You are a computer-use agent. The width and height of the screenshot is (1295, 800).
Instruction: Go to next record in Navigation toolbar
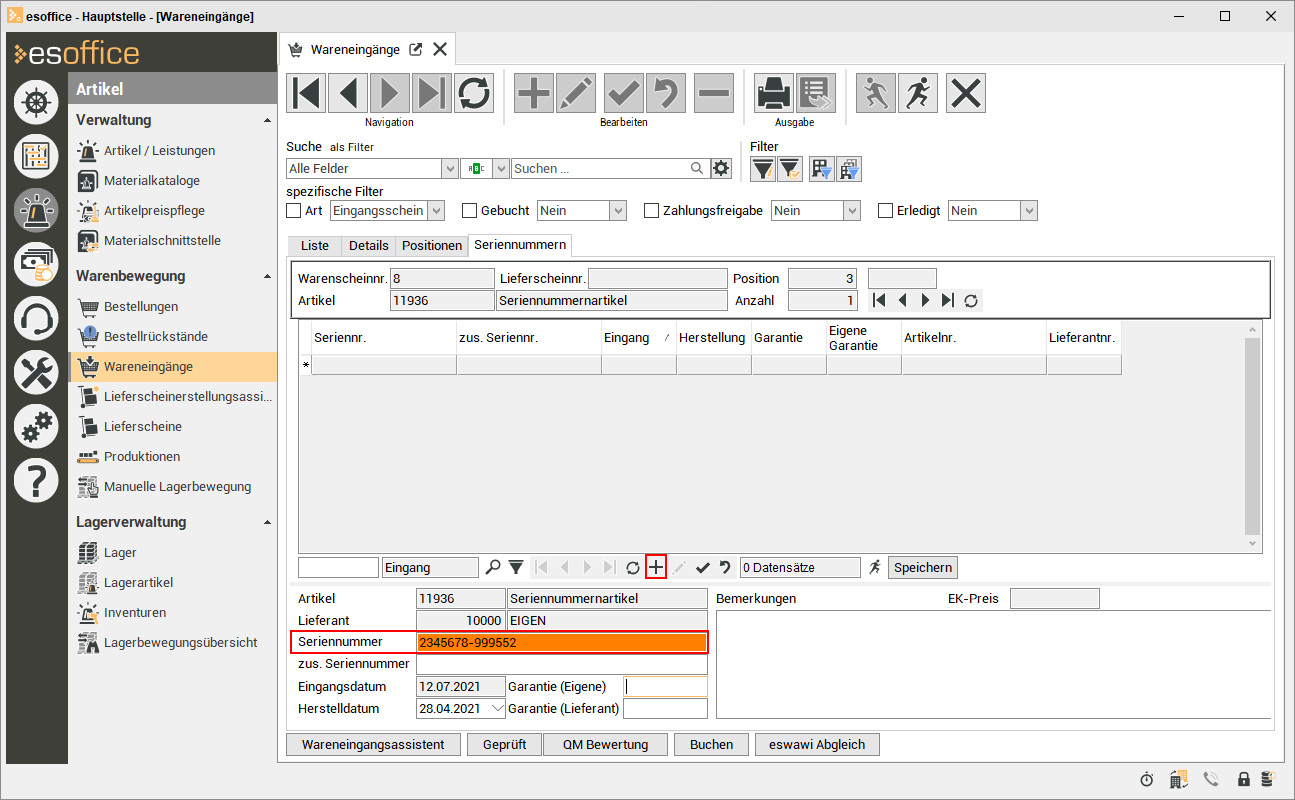click(x=390, y=93)
